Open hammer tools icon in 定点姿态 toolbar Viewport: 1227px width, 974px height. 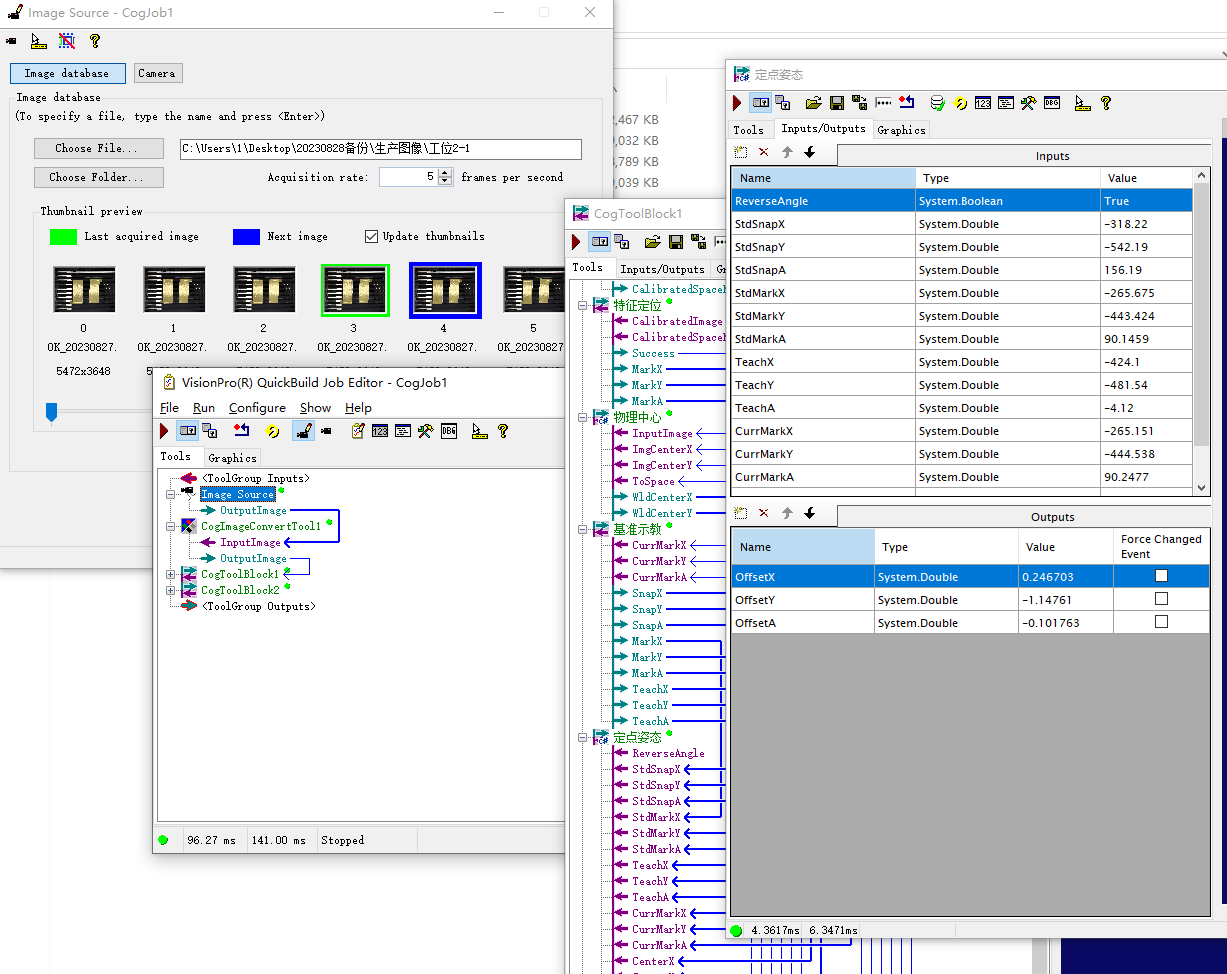coord(1029,103)
